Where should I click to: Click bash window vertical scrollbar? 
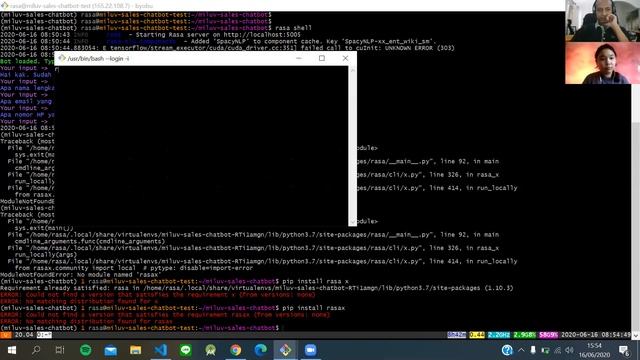(x=353, y=146)
